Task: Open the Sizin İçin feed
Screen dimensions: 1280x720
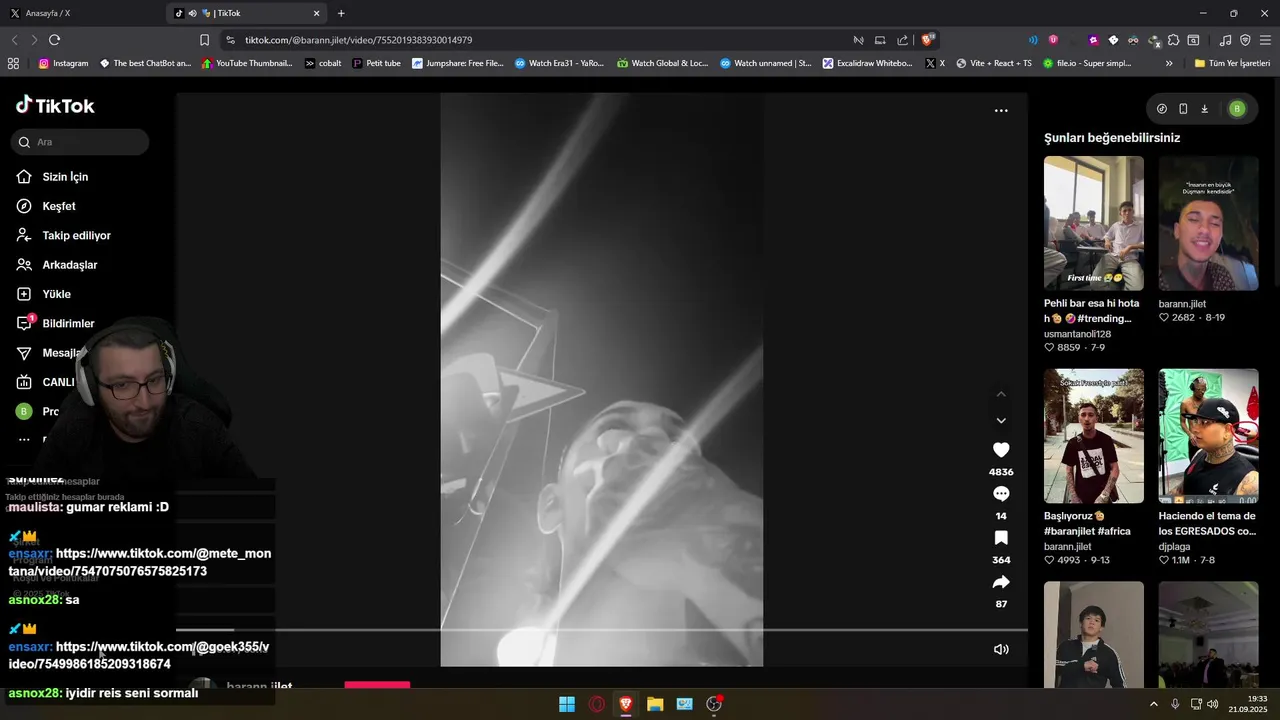Action: pos(65,177)
